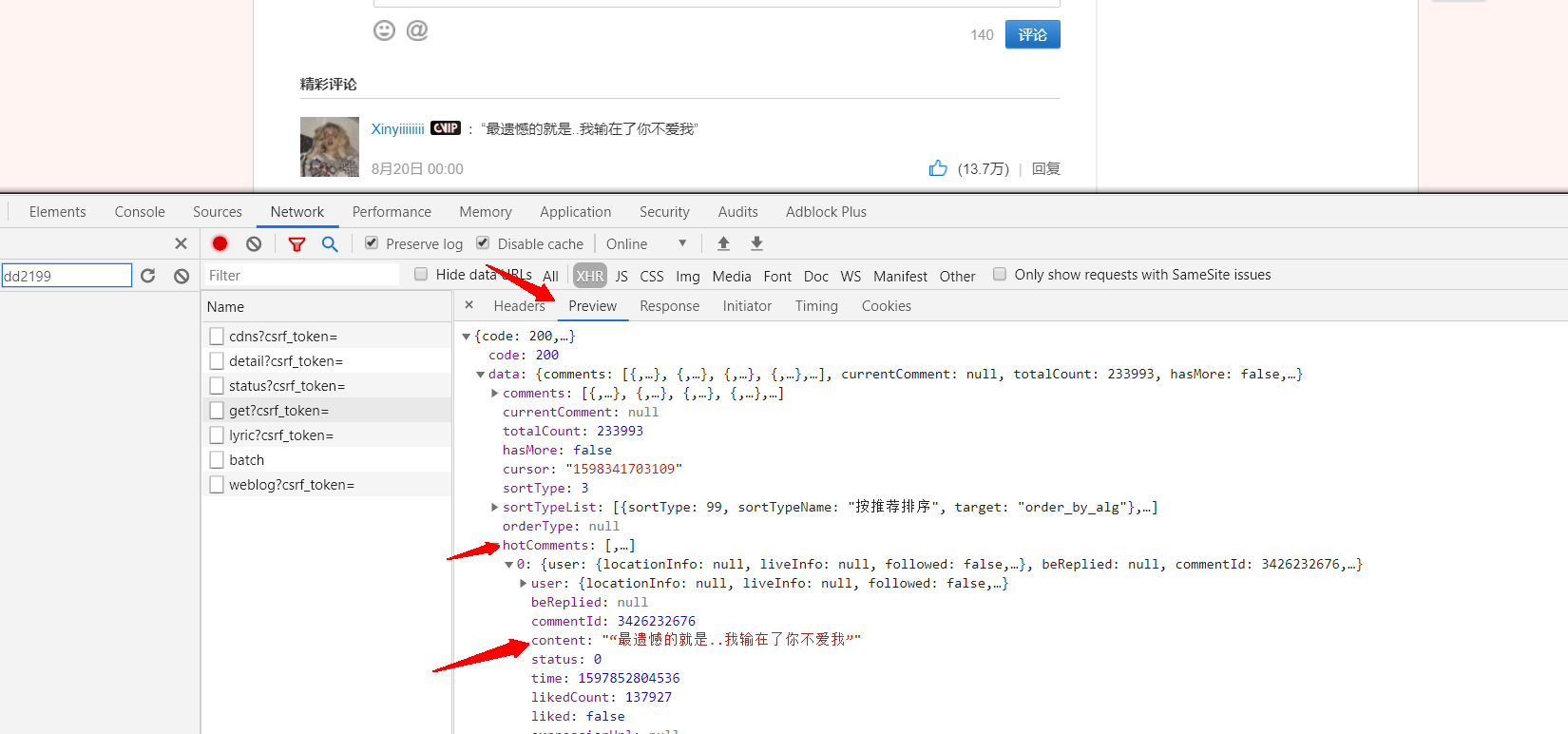Filter requests by Img type
The image size is (1568, 734).
click(x=688, y=276)
